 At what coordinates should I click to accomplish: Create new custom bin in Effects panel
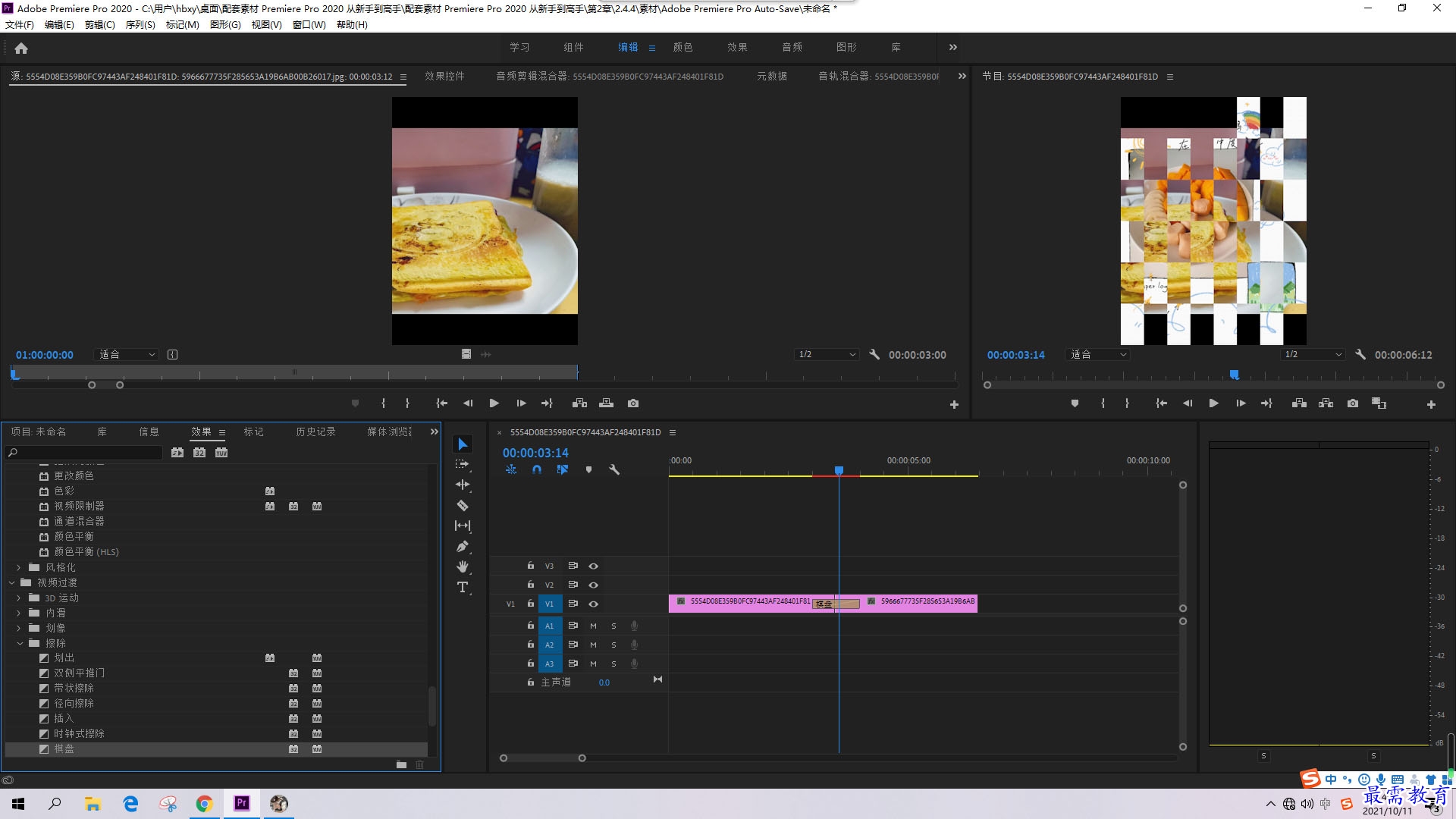pos(401,764)
